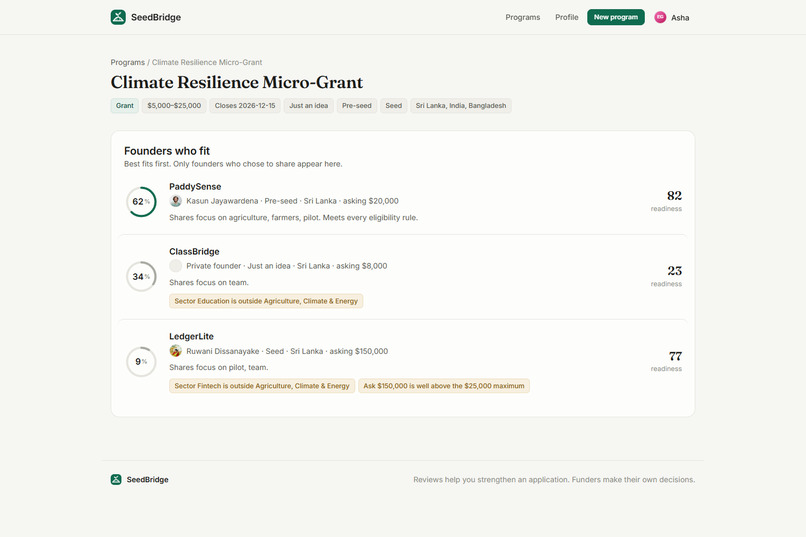Viewport: 806px width, 537px height.
Task: Click the Seed stage tag
Action: (394, 105)
